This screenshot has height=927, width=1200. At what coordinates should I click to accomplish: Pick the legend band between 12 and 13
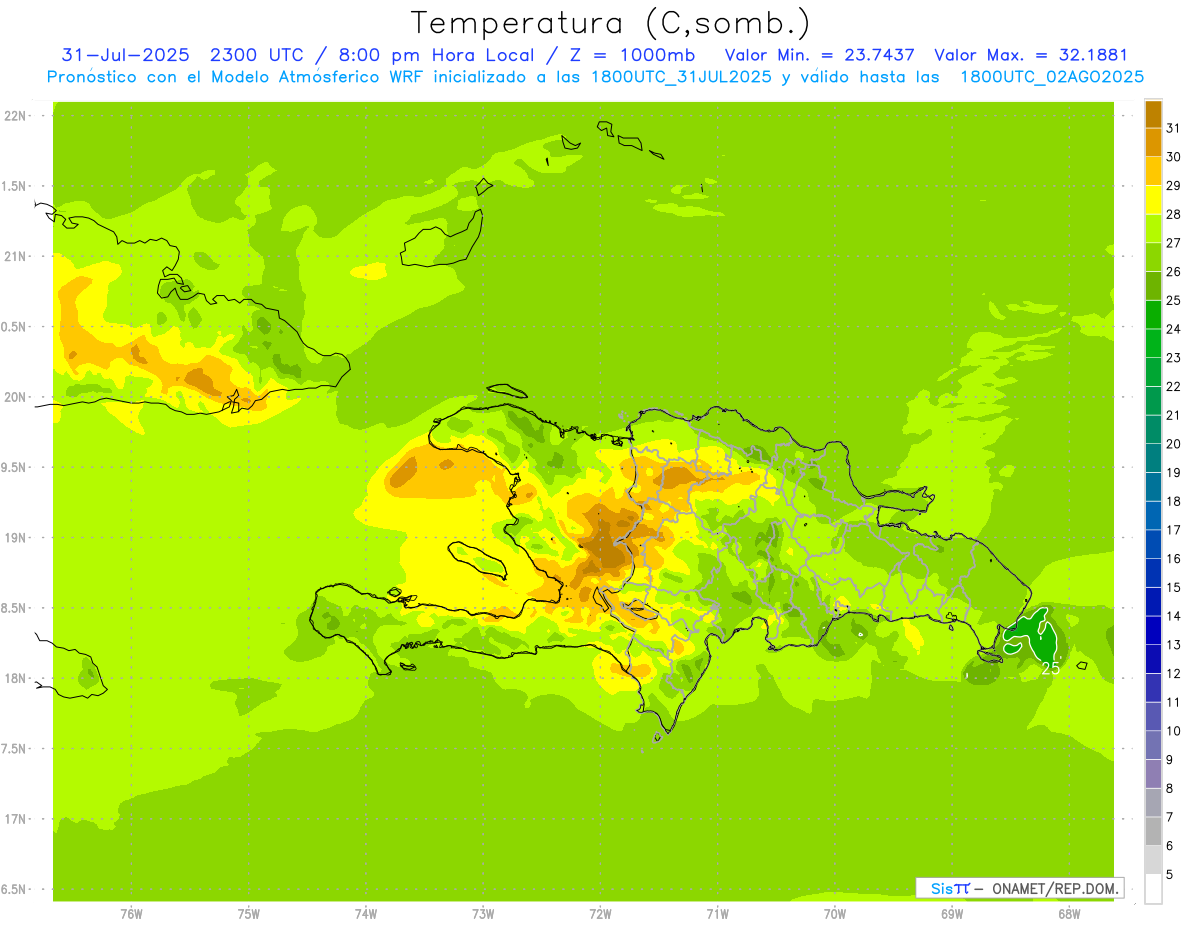coord(1153,658)
